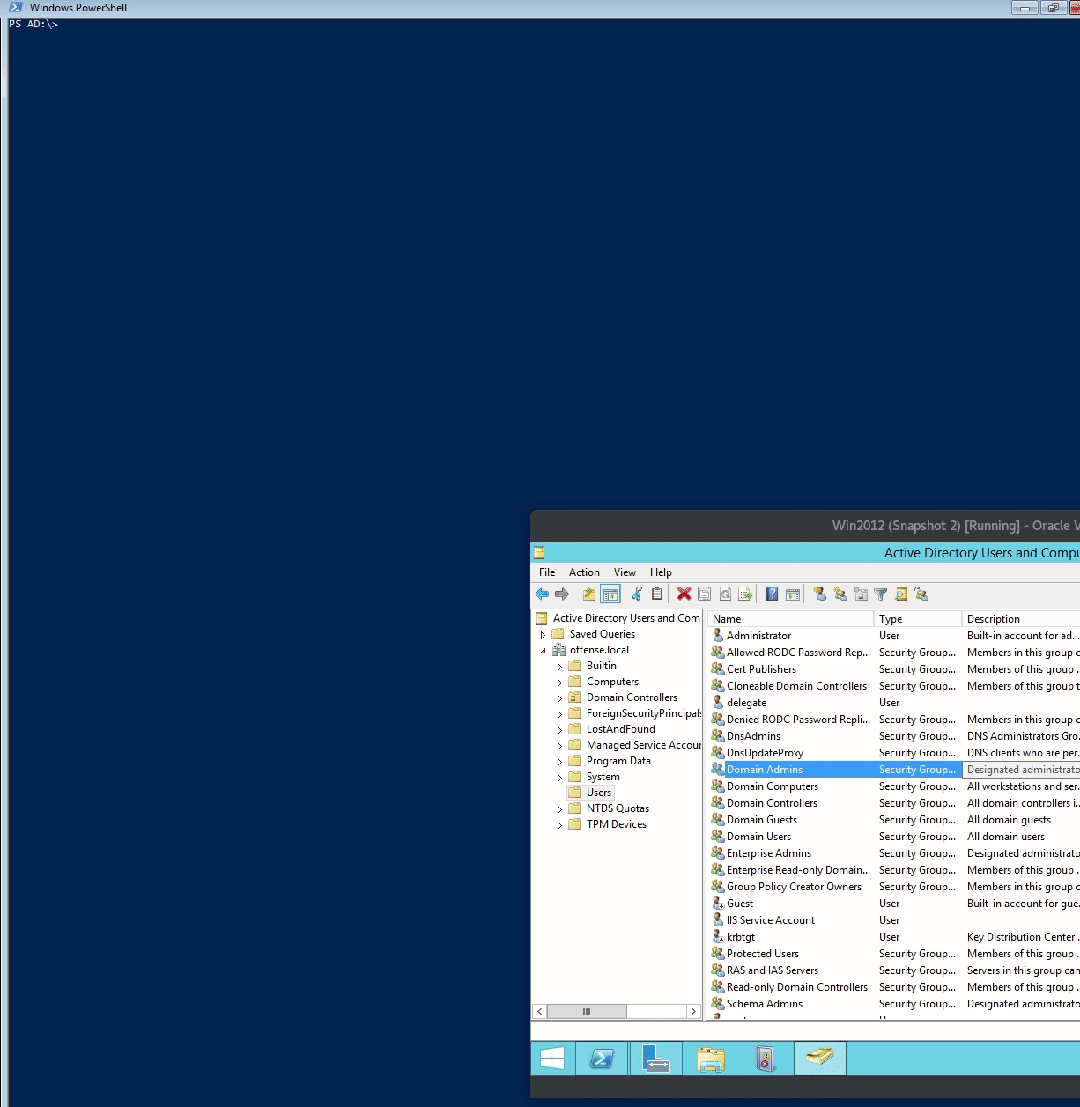The image size is (1080, 1107).
Task: Click Add to group toolbar icon
Action: [922, 594]
